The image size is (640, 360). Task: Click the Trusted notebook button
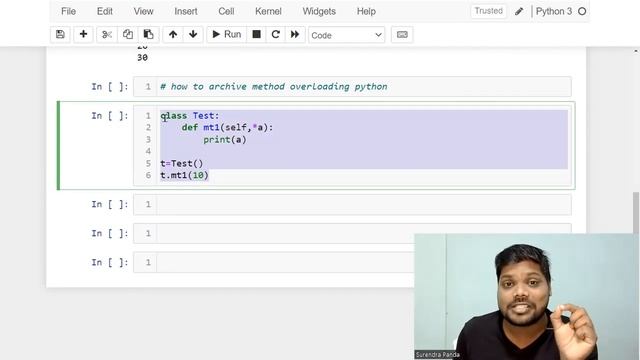point(489,11)
